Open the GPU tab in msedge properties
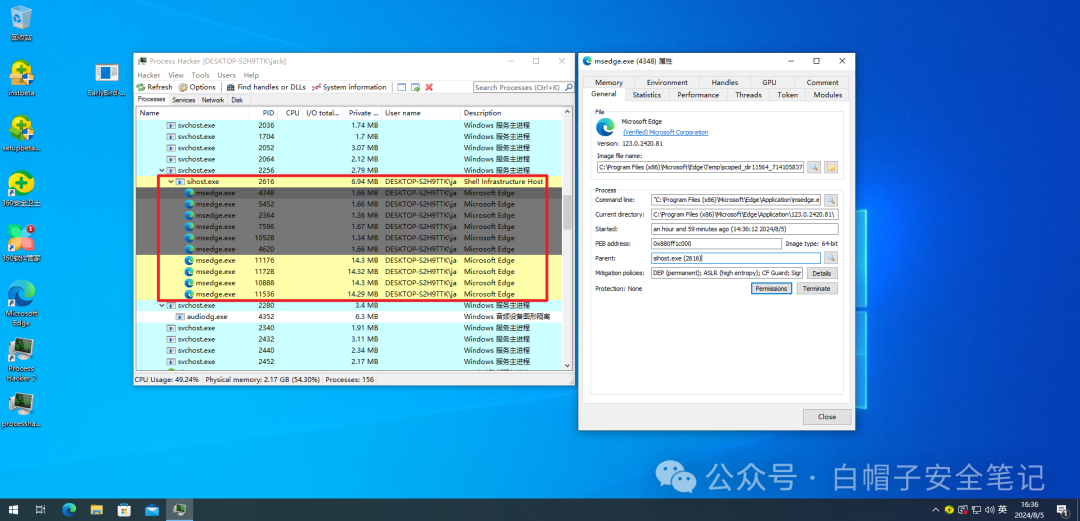This screenshot has height=521, width=1080. click(x=769, y=82)
